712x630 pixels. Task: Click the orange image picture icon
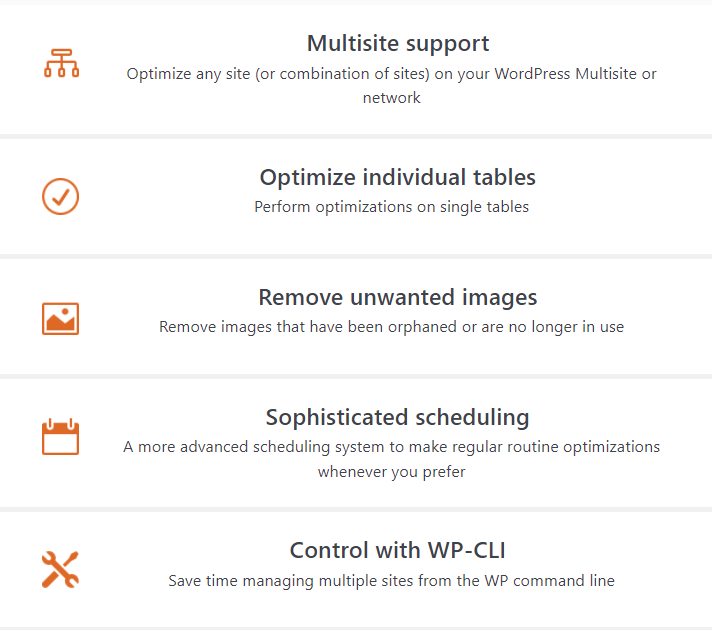(61, 318)
